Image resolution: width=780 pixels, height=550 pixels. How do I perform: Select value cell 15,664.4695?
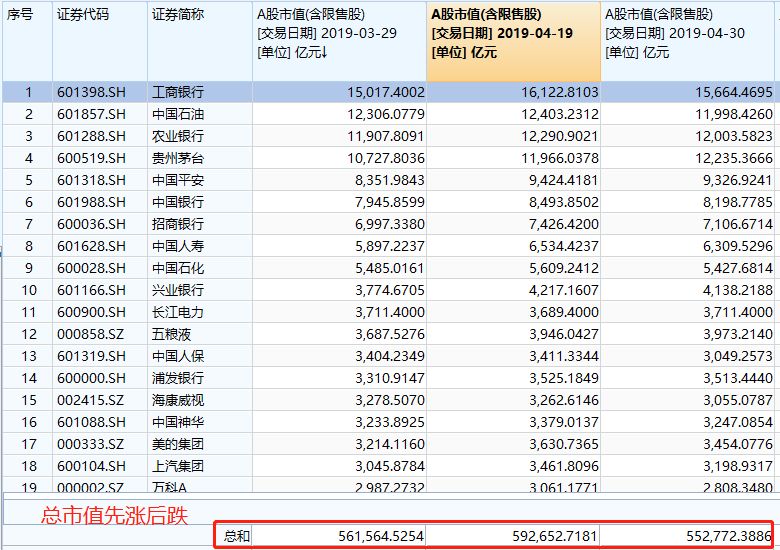pyautogui.click(x=687, y=92)
